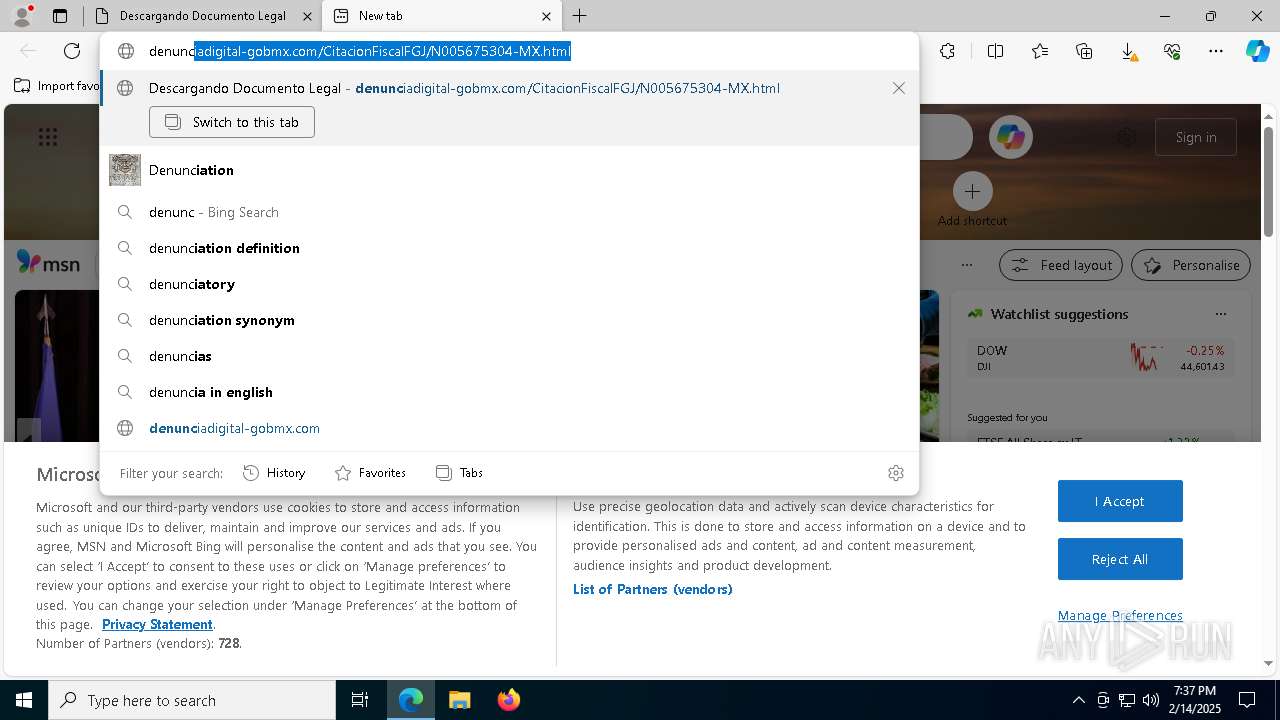This screenshot has height=720, width=1280.
Task: Open the volume control in system tray
Action: pyautogui.click(x=1151, y=700)
